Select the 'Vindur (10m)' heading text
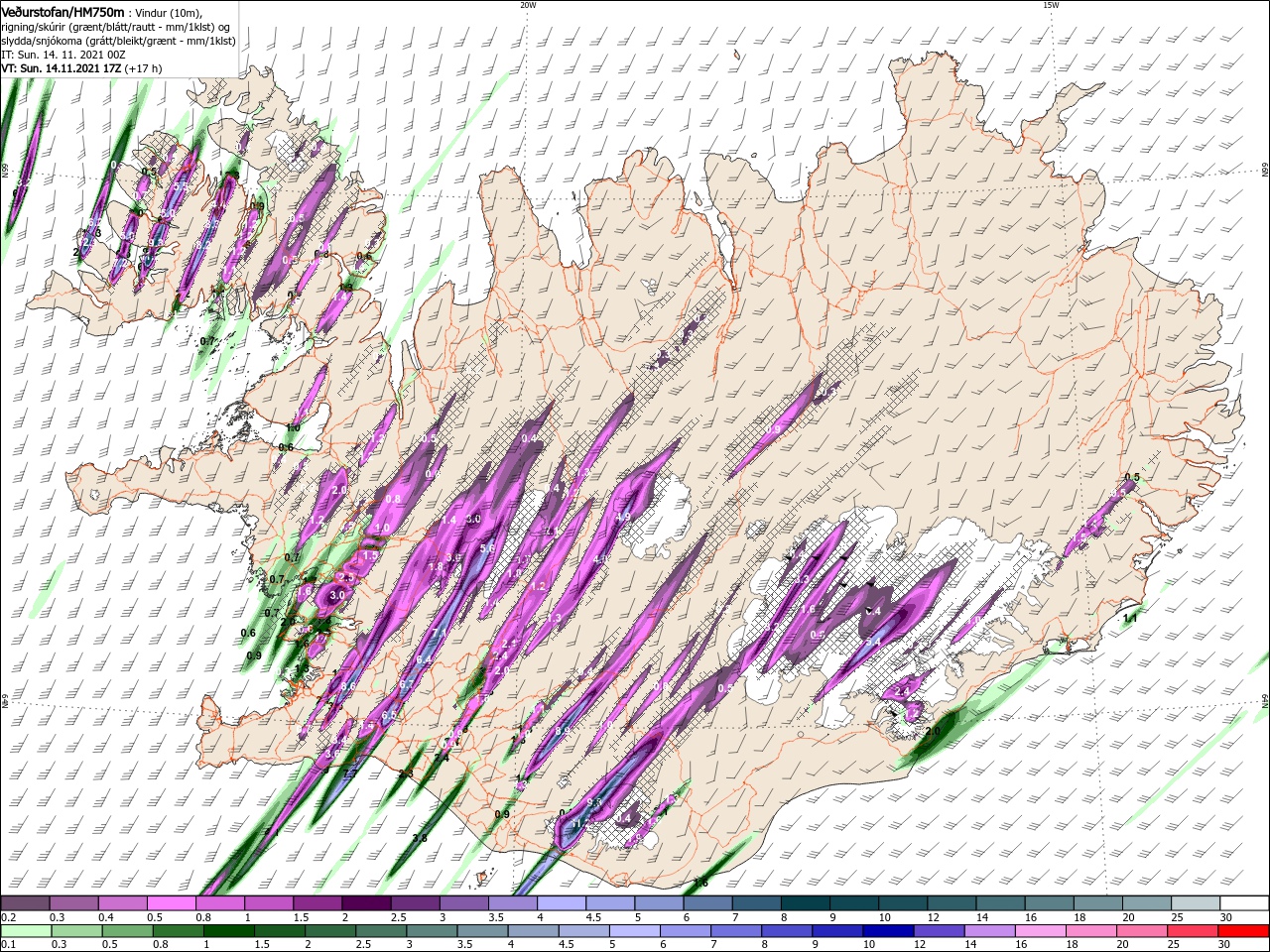This screenshot has height=952, width=1270. pos(171,12)
